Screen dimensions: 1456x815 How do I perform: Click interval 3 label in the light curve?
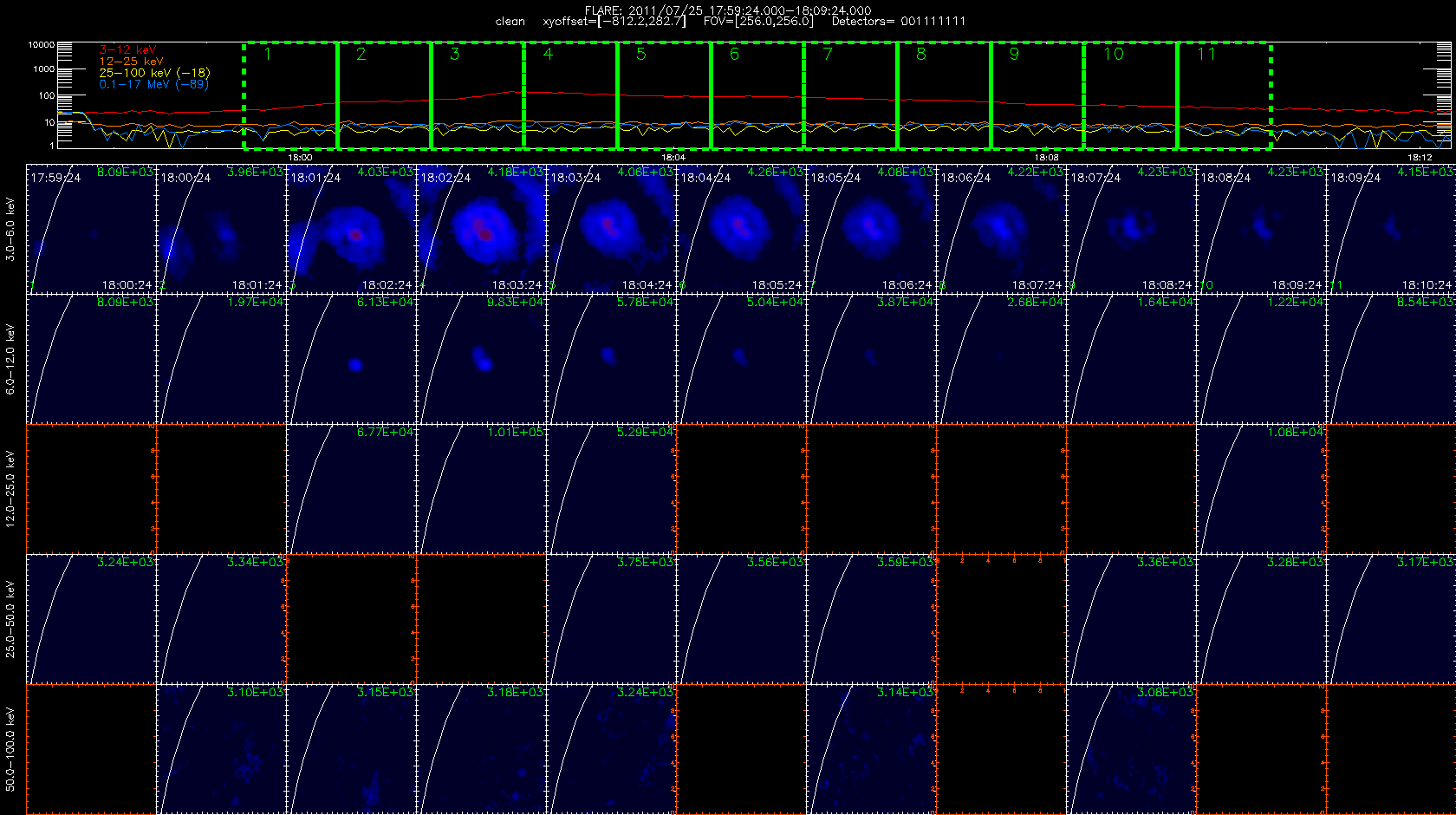click(455, 55)
